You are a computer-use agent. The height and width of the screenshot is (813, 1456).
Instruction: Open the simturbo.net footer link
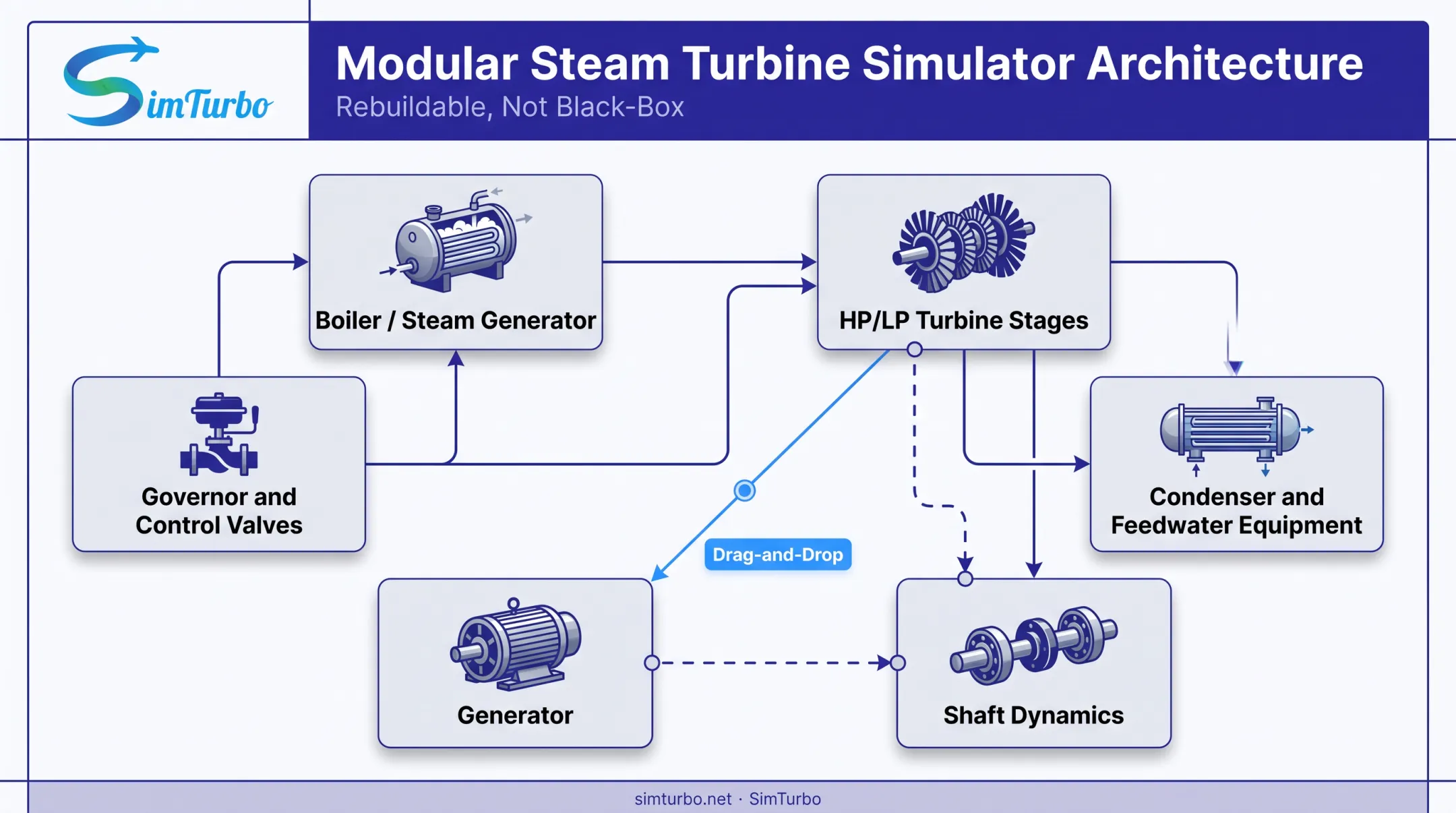683,799
